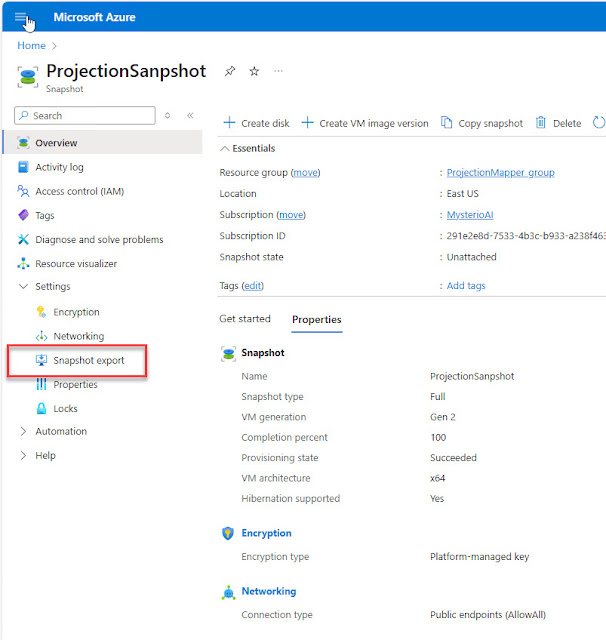Expand the Help group
This screenshot has height=640, width=606.
pos(23,456)
